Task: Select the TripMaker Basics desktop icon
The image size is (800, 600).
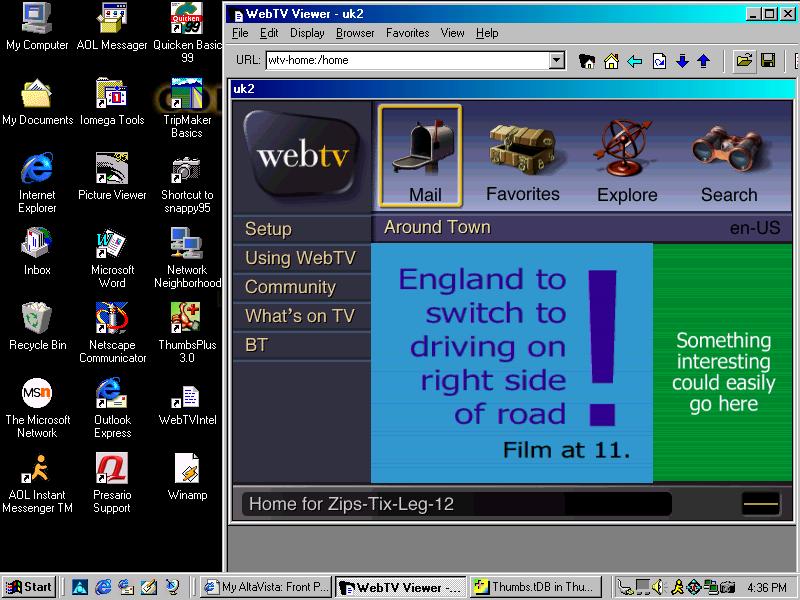Action: (187, 108)
